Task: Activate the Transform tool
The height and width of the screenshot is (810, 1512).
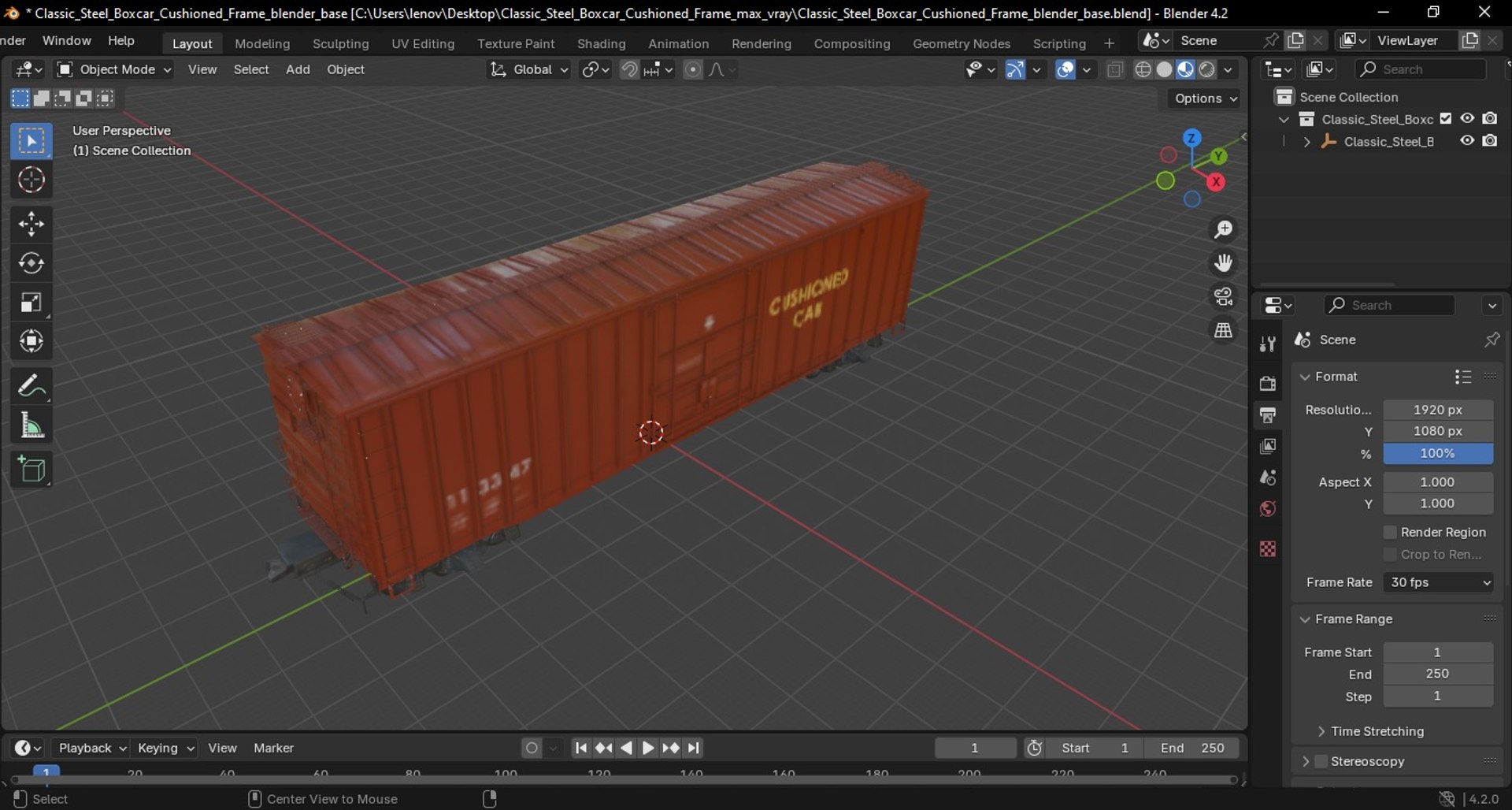Action: click(x=31, y=341)
